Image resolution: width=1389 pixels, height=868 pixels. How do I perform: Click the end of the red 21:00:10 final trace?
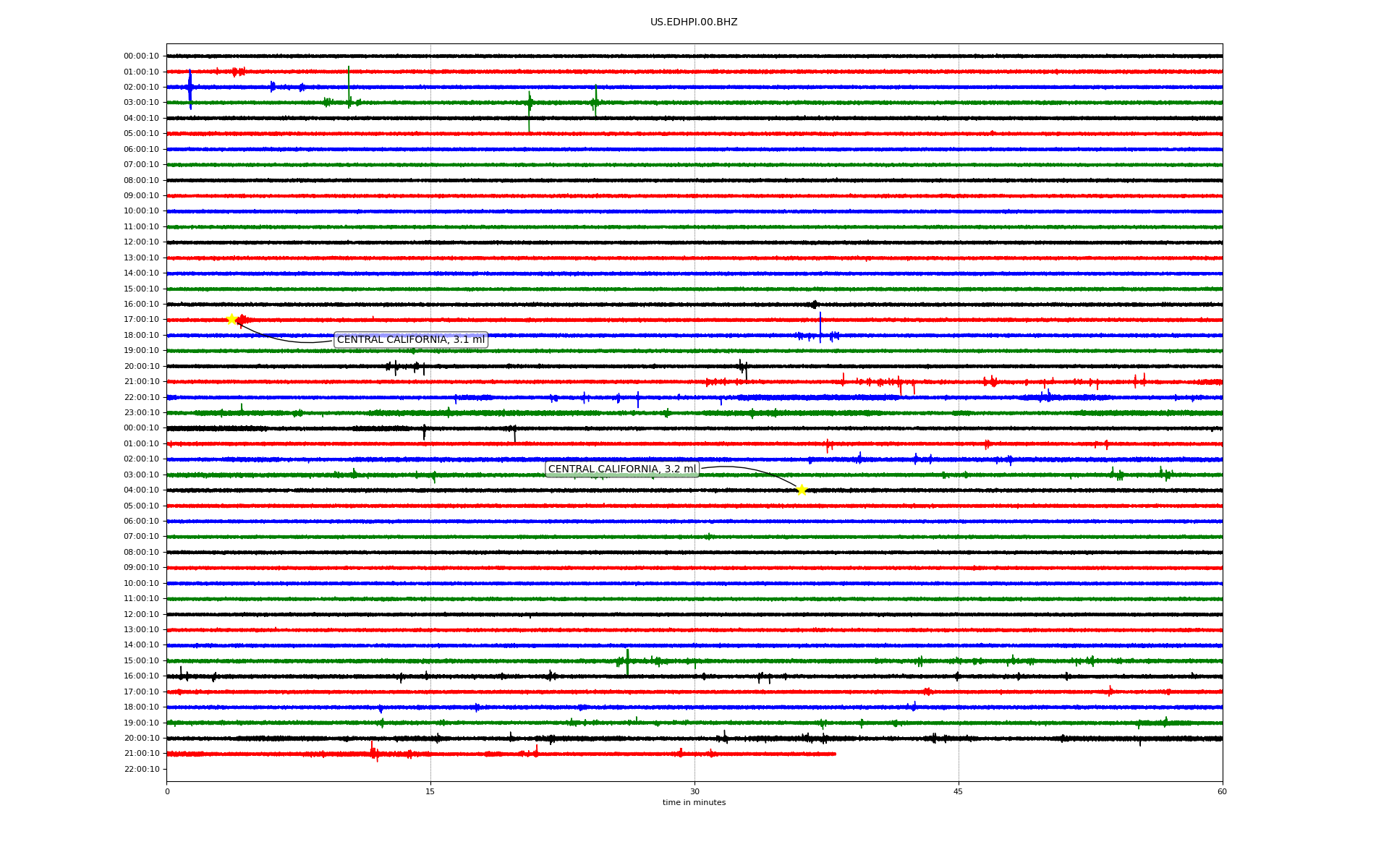click(834, 754)
